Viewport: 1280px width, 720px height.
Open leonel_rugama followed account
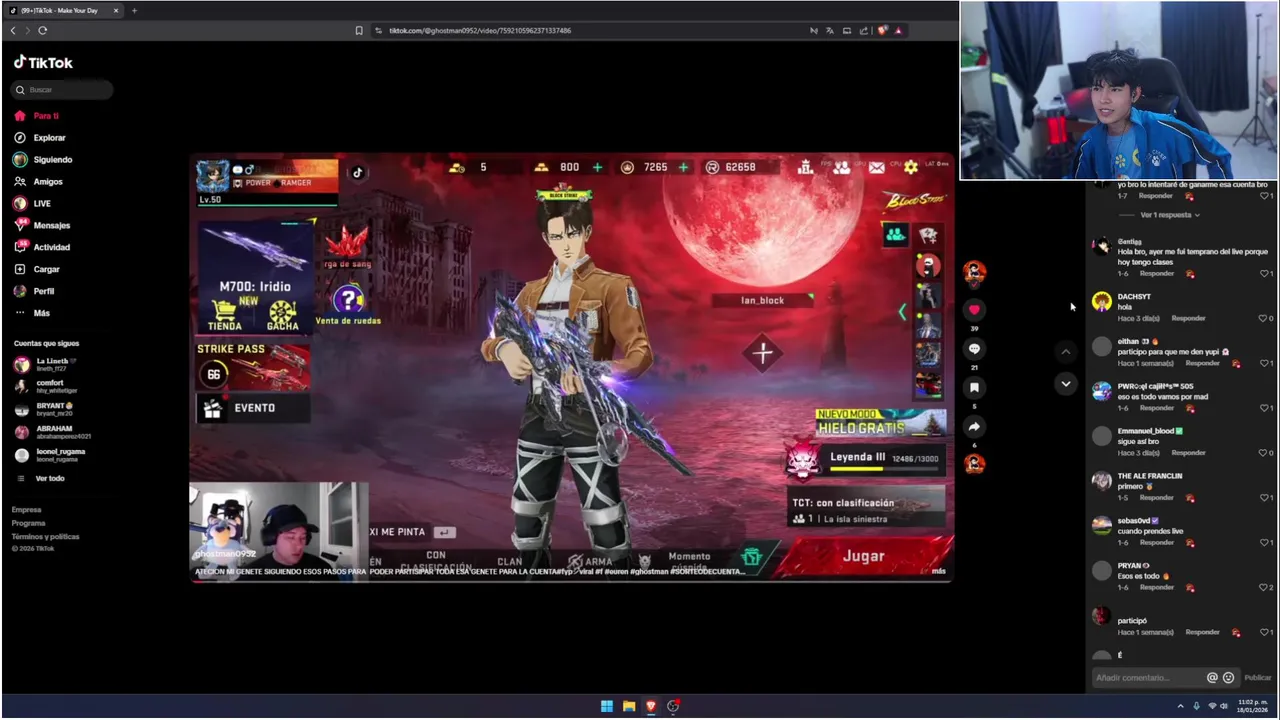coord(60,455)
